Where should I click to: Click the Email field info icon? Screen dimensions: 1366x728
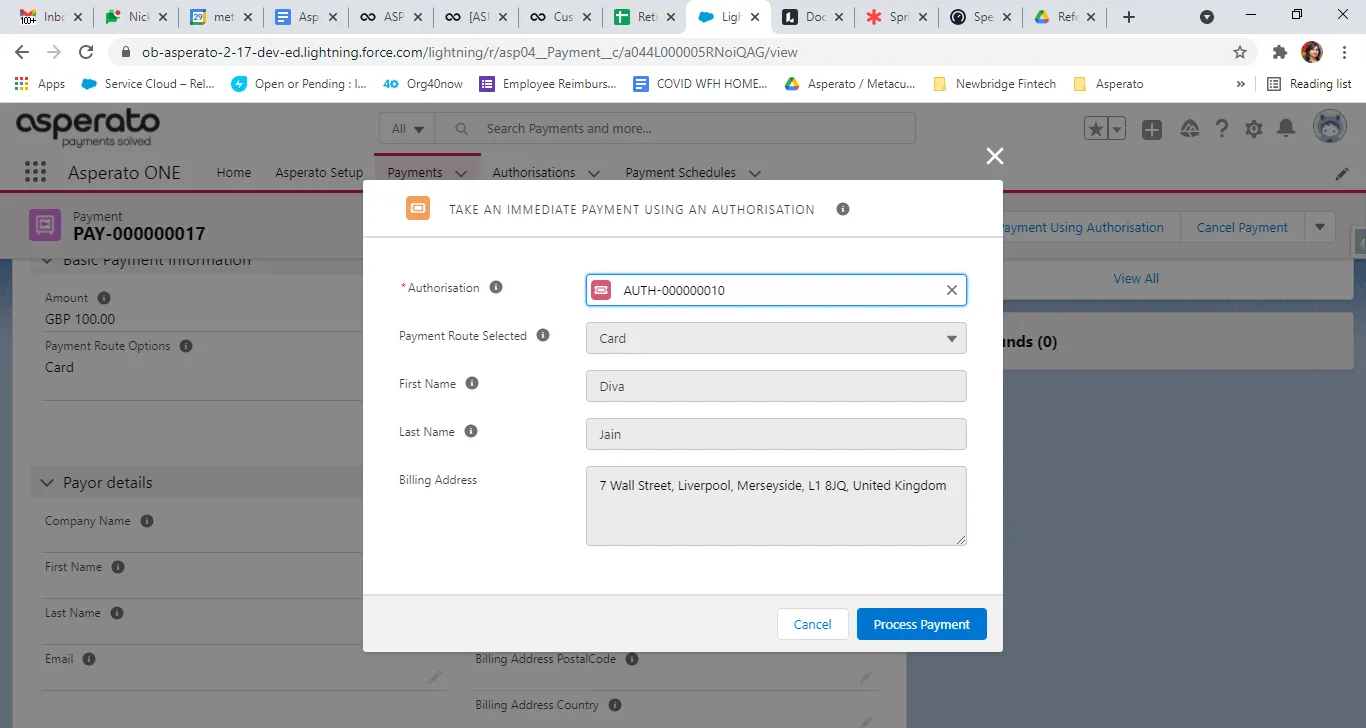89,658
